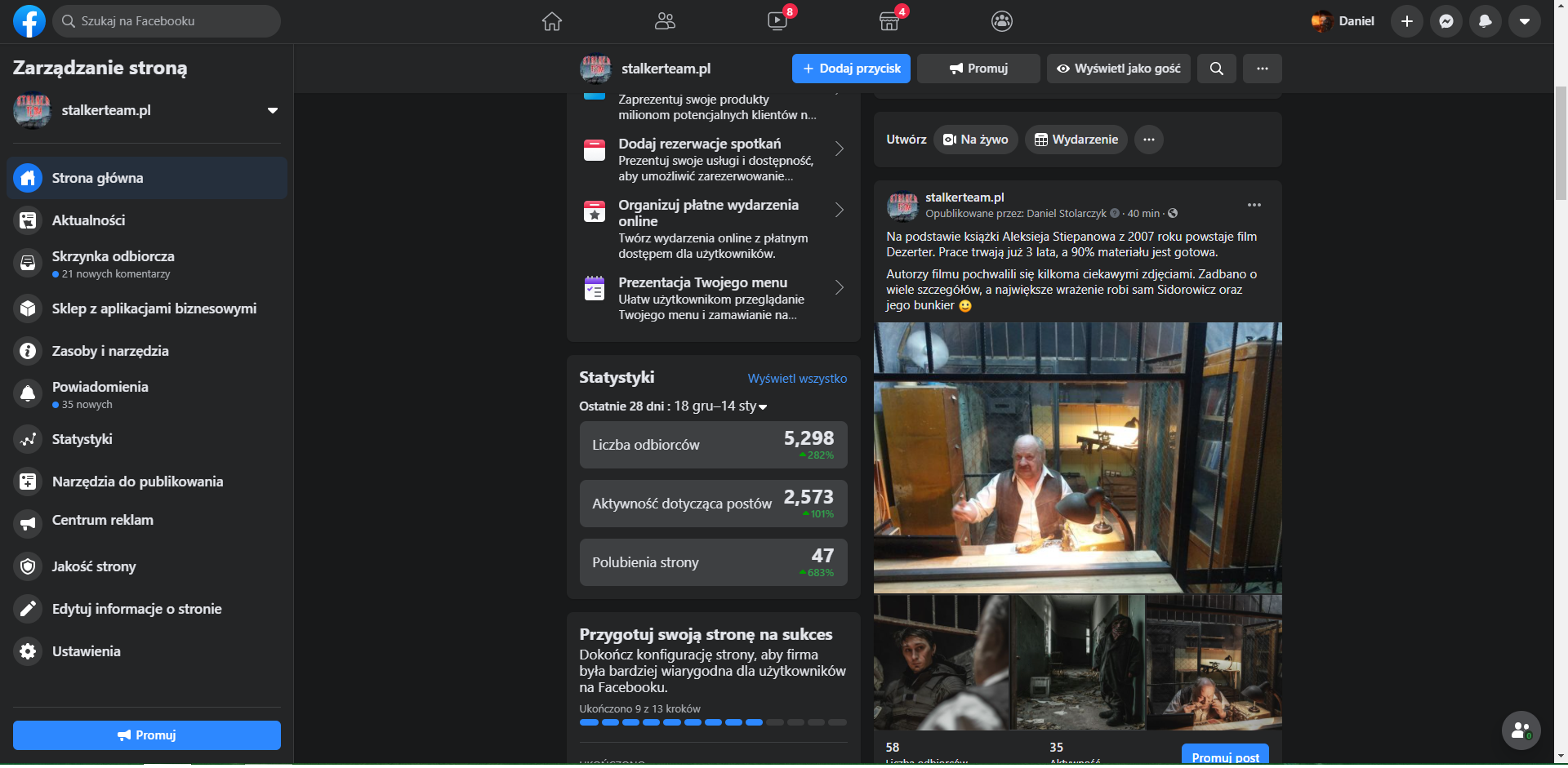
Task: Click the setup steps progress bar
Action: [x=713, y=722]
